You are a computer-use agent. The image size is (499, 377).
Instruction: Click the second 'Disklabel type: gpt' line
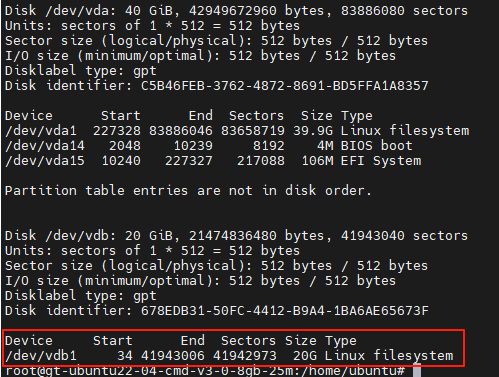pos(80,296)
